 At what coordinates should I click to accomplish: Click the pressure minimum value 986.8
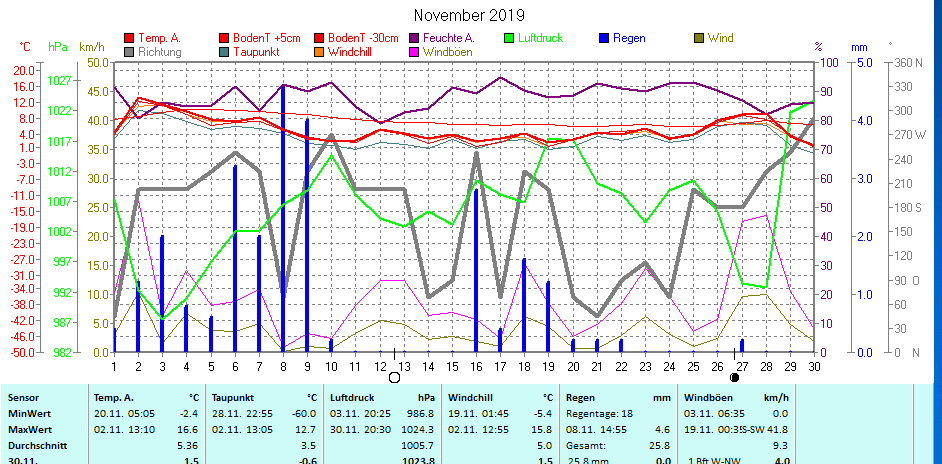click(x=421, y=414)
